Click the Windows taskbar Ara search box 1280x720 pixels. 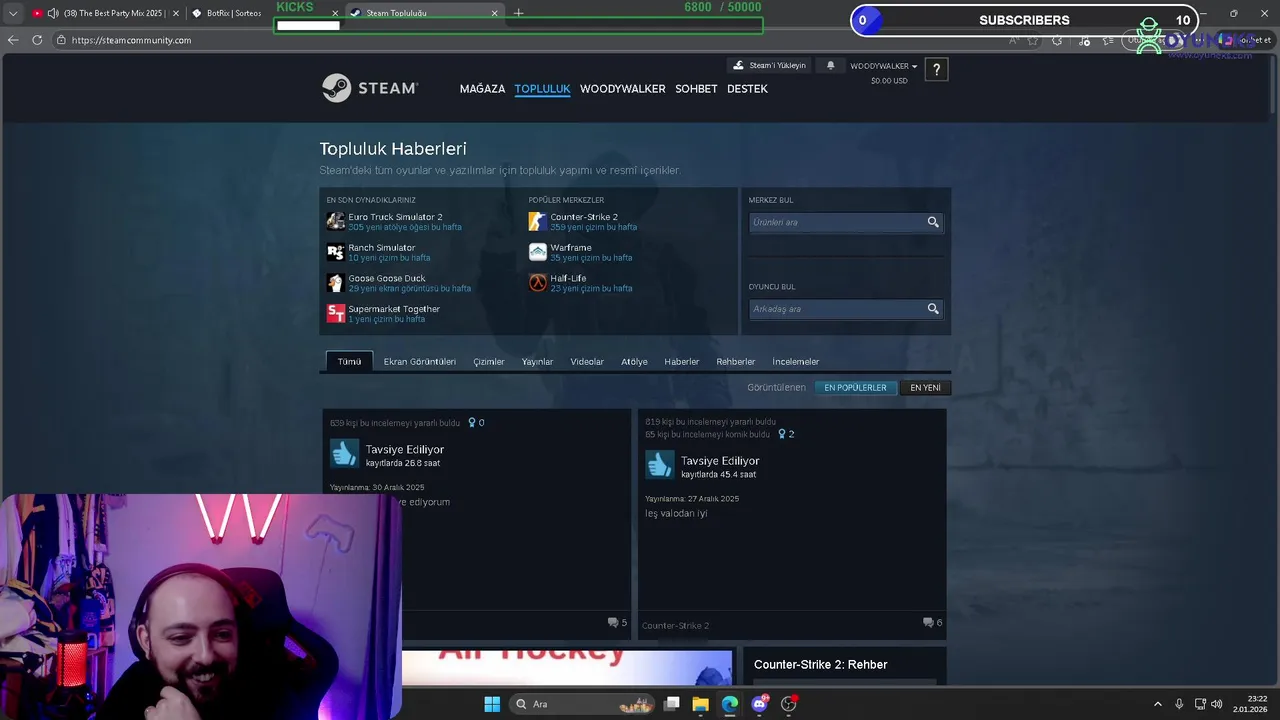pos(581,704)
